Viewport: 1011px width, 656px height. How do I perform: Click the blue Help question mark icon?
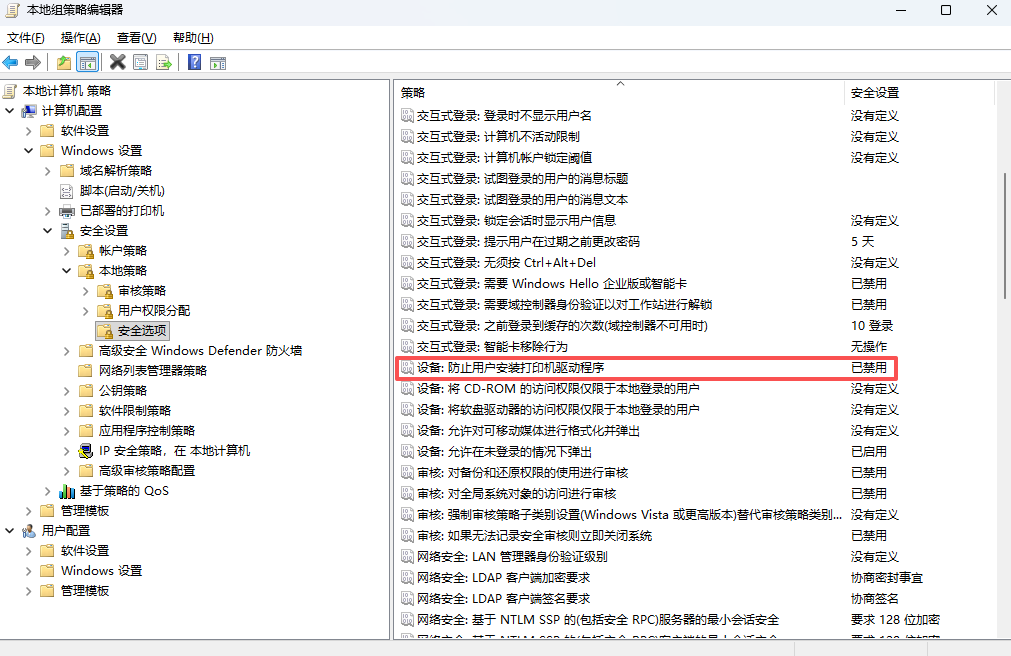click(x=194, y=62)
